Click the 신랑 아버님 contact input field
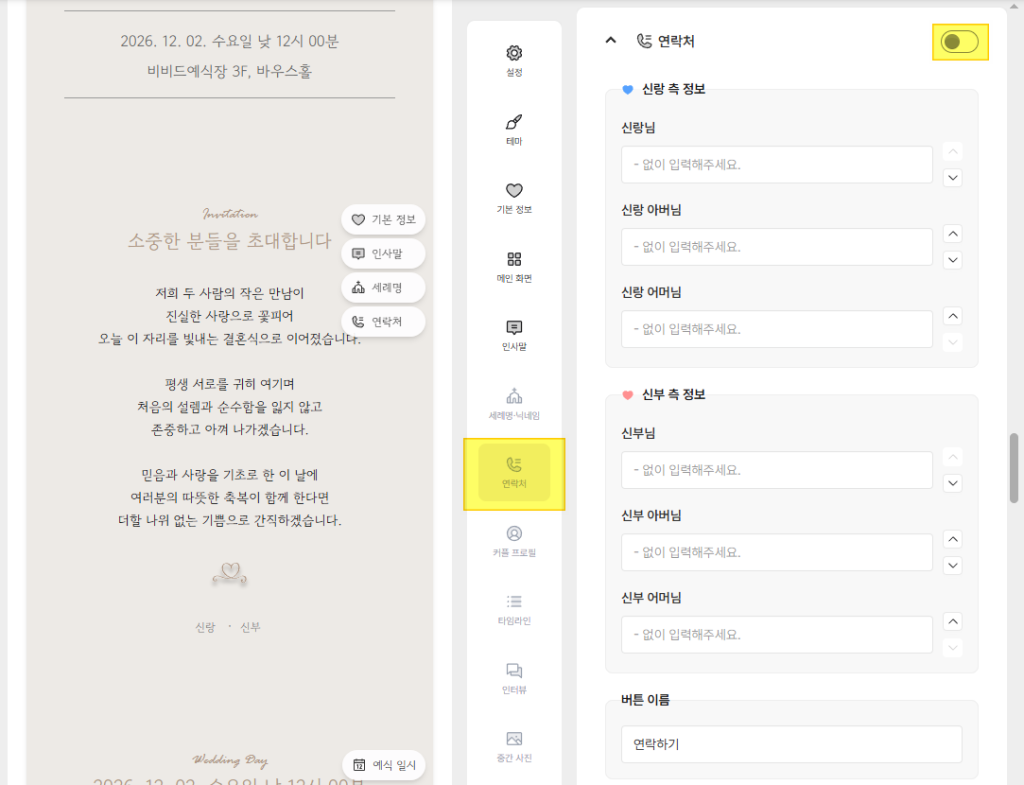1024x785 pixels. click(776, 247)
